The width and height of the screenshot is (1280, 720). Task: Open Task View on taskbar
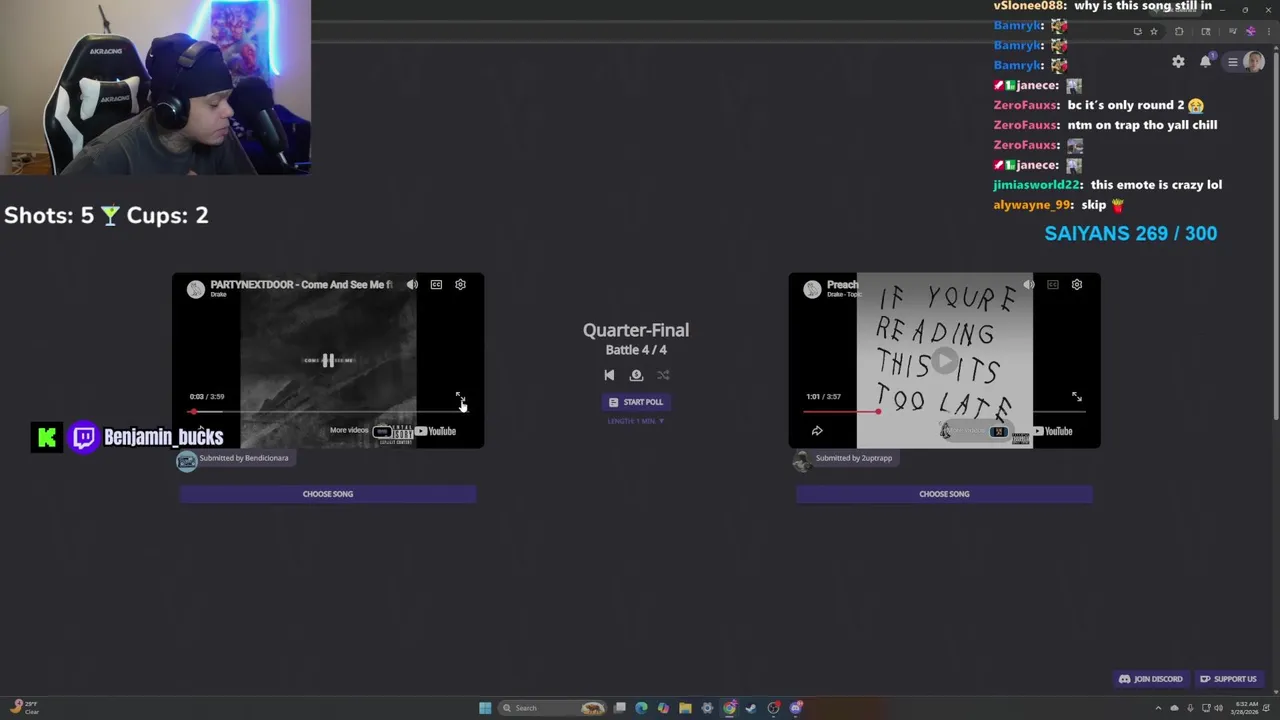pyautogui.click(x=620, y=708)
